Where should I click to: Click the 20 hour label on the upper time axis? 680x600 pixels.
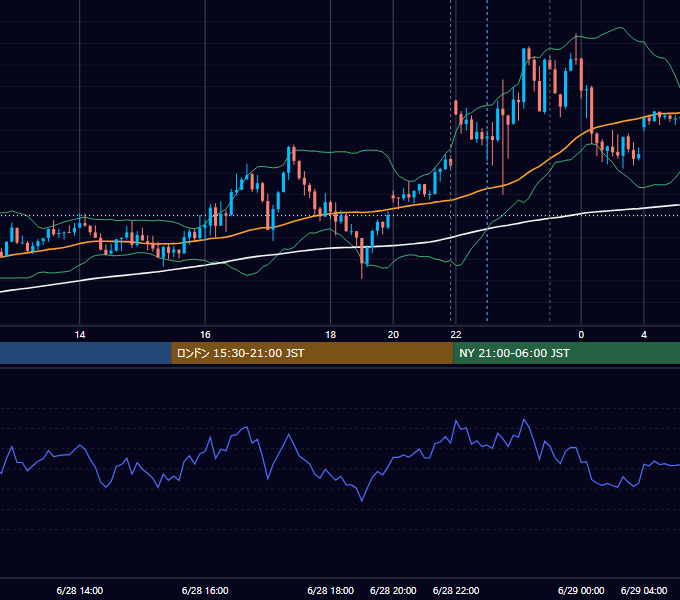tap(393, 335)
